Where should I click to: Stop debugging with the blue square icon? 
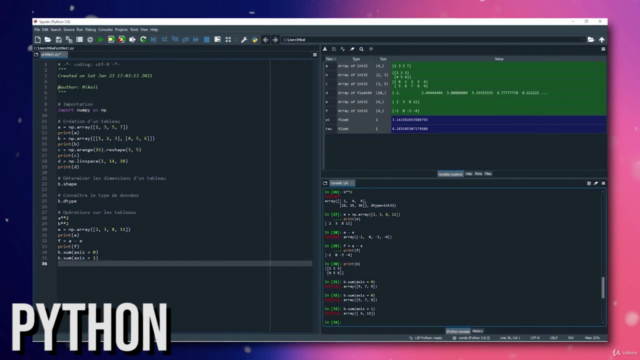coord(207,40)
